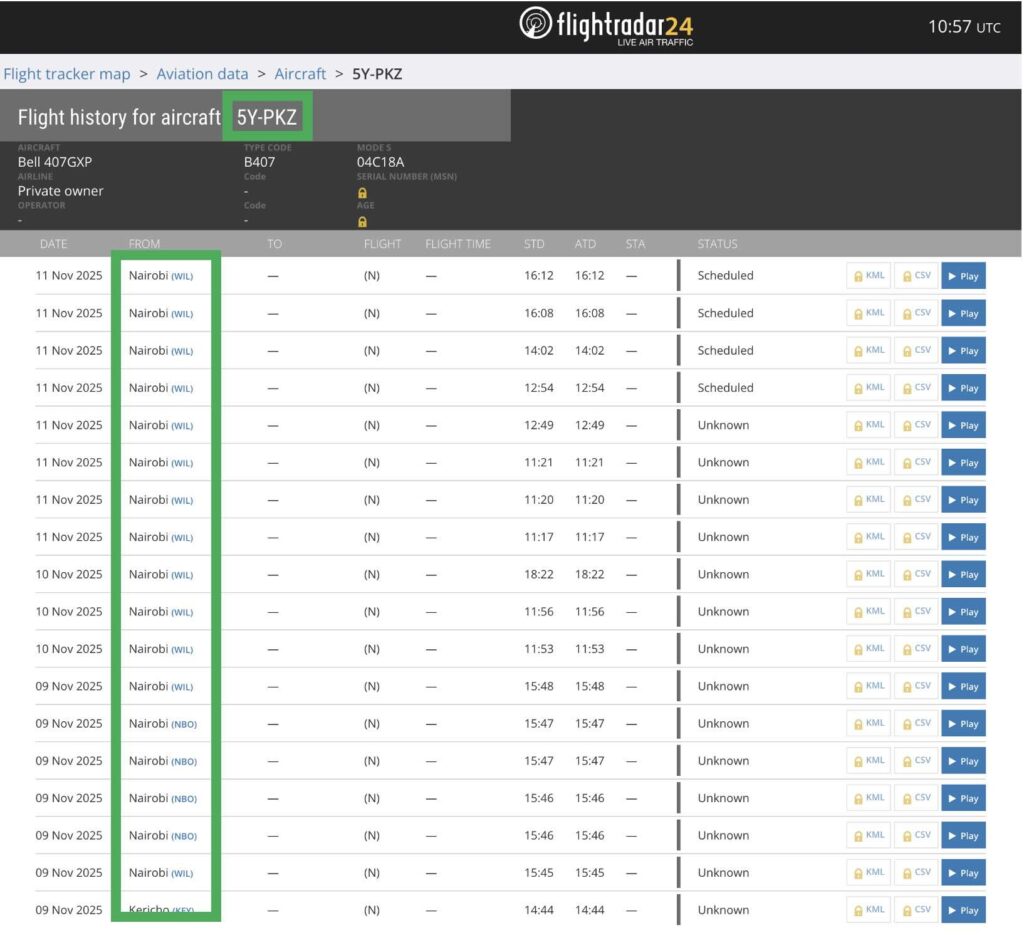Click KML button for the 12:49 flight
Viewport: 1024px width, 935px height.
point(868,425)
